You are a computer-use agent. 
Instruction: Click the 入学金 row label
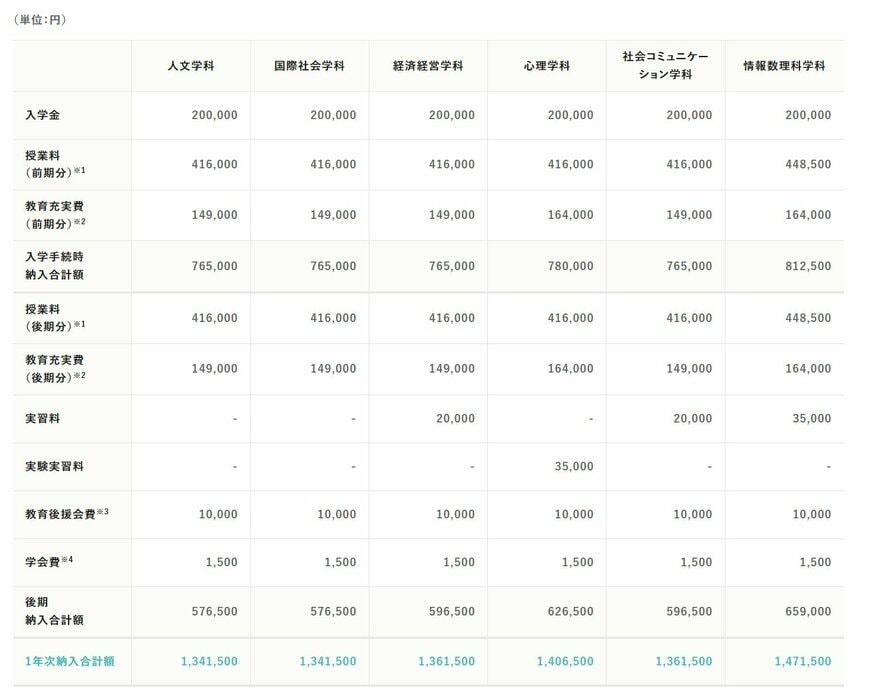point(44,116)
